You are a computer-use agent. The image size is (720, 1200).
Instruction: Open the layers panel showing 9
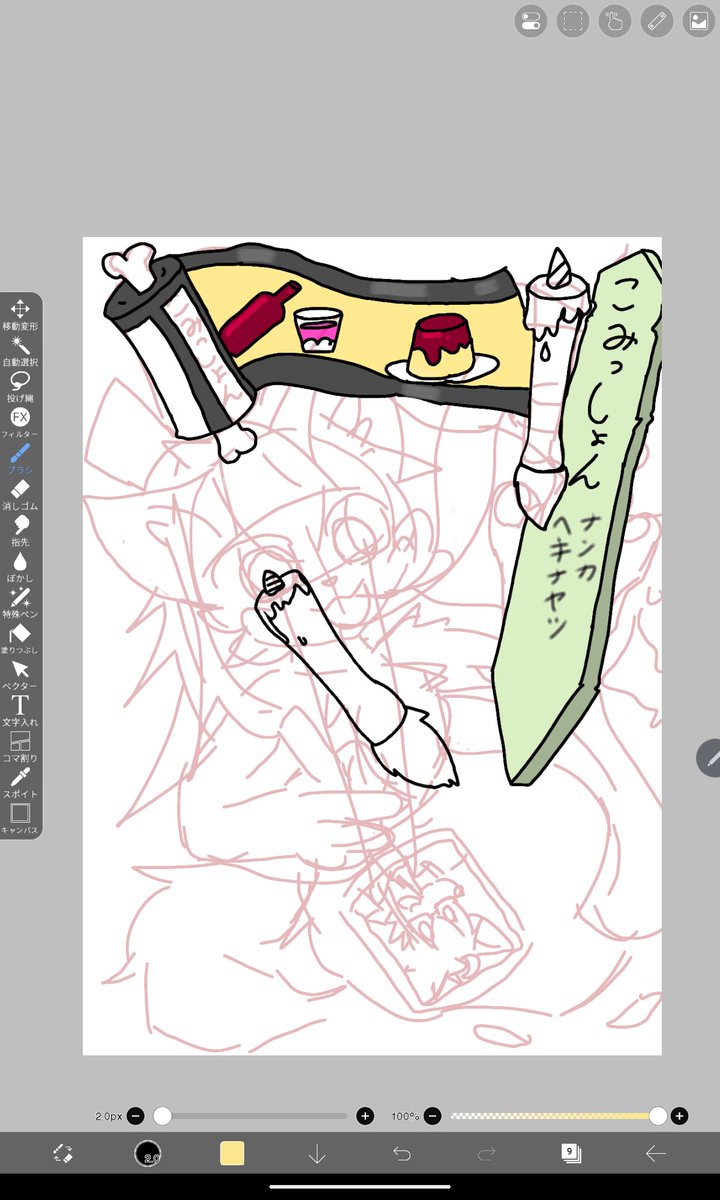click(570, 1153)
